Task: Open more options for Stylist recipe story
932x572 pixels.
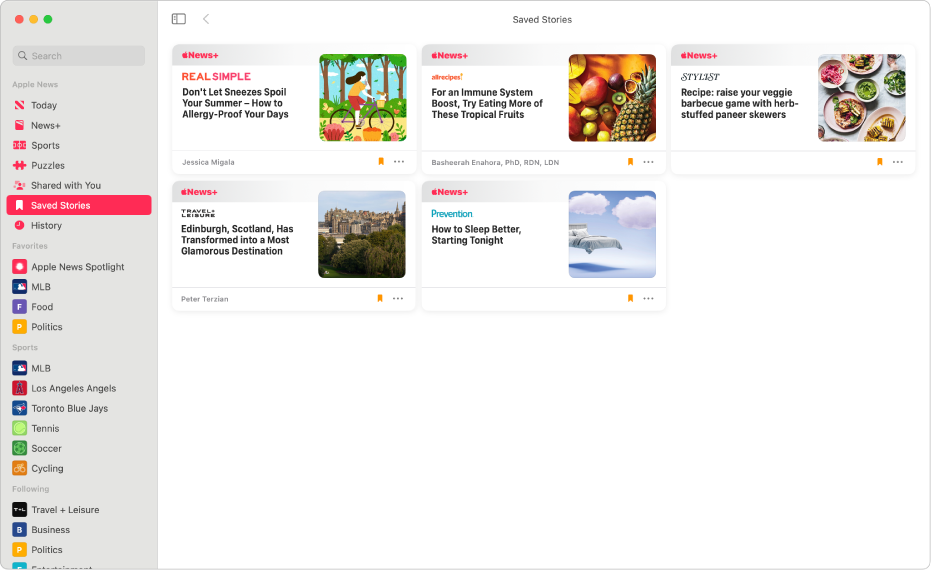Action: pyautogui.click(x=898, y=162)
